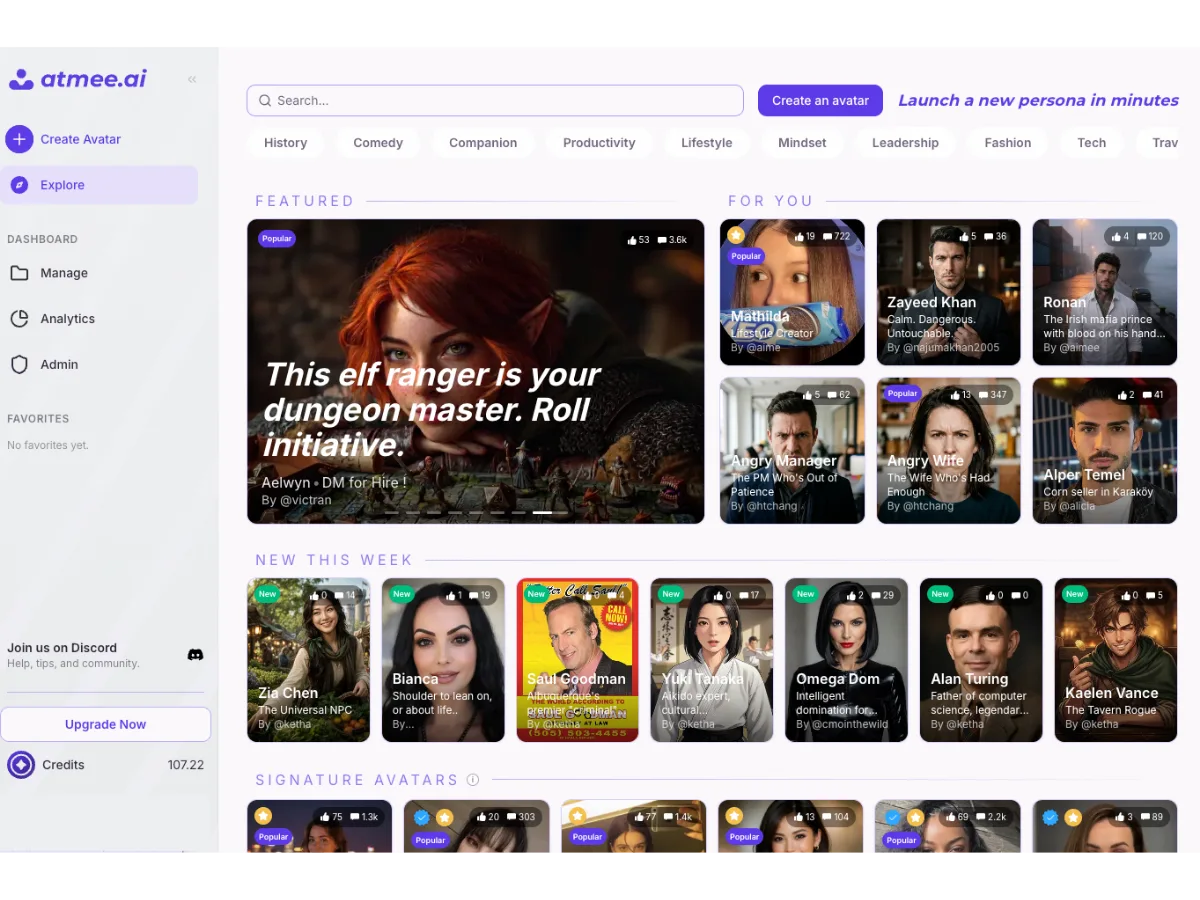
Task: Click the Credits value 107.22
Action: pyautogui.click(x=186, y=765)
